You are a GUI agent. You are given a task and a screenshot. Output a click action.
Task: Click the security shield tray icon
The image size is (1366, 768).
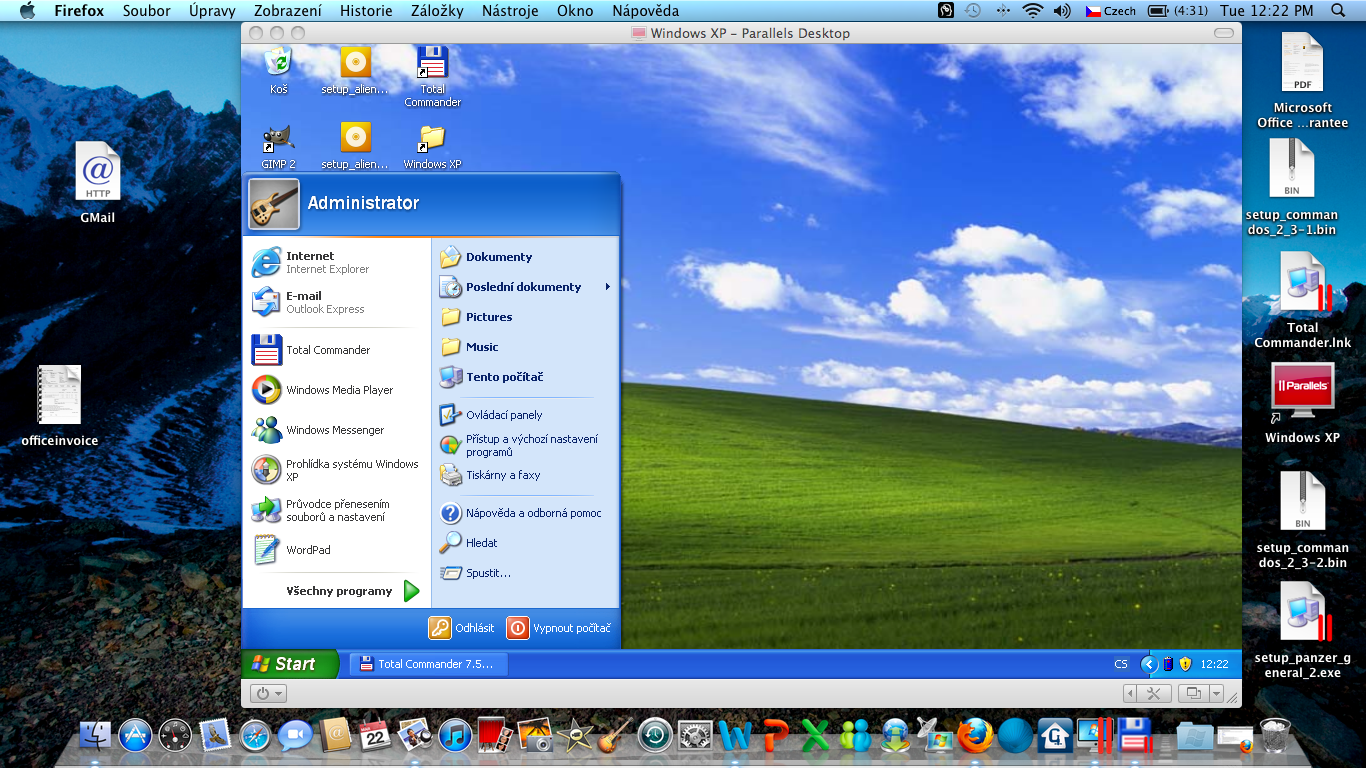pos(1185,664)
